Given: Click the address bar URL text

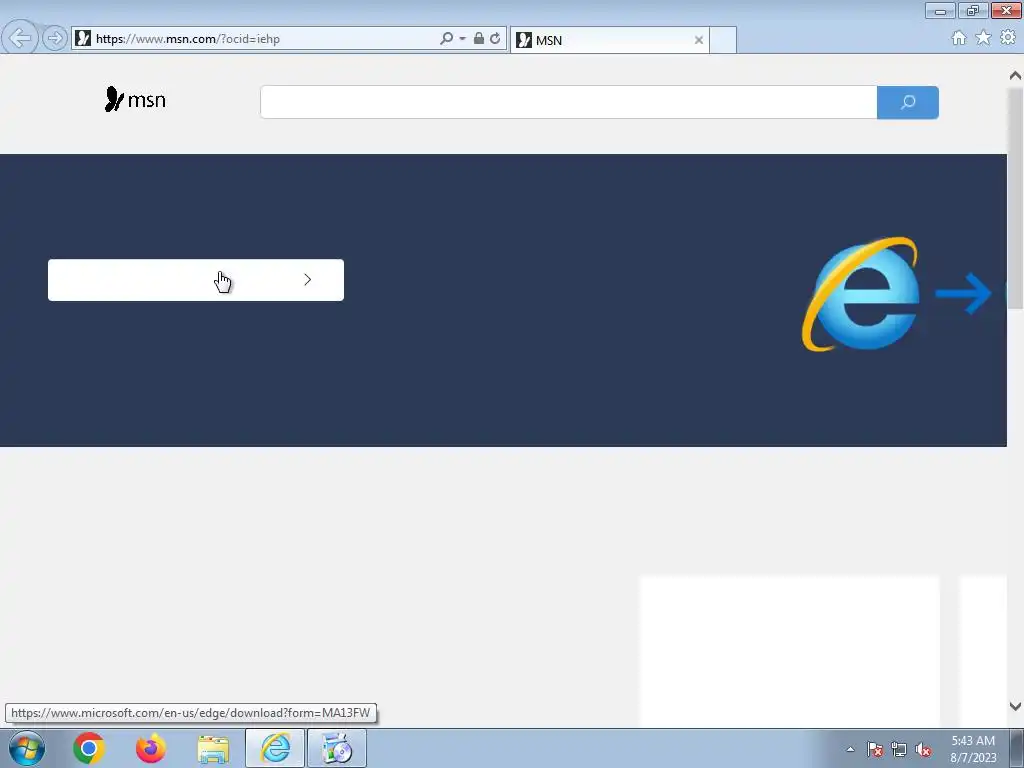Looking at the screenshot, I should tap(188, 39).
